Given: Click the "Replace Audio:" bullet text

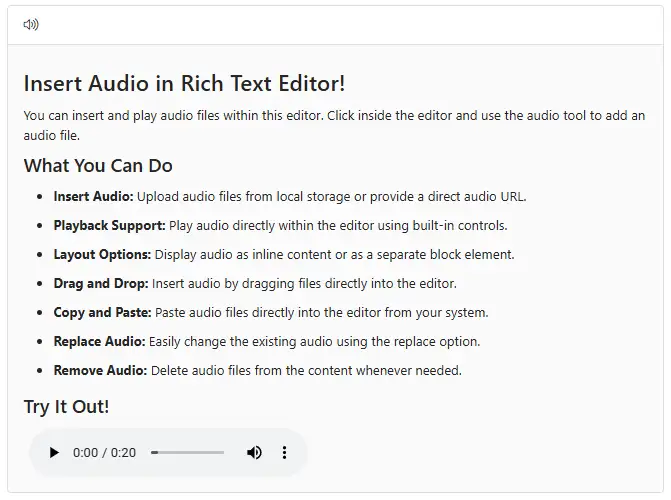Looking at the screenshot, I should click(x=99, y=342).
